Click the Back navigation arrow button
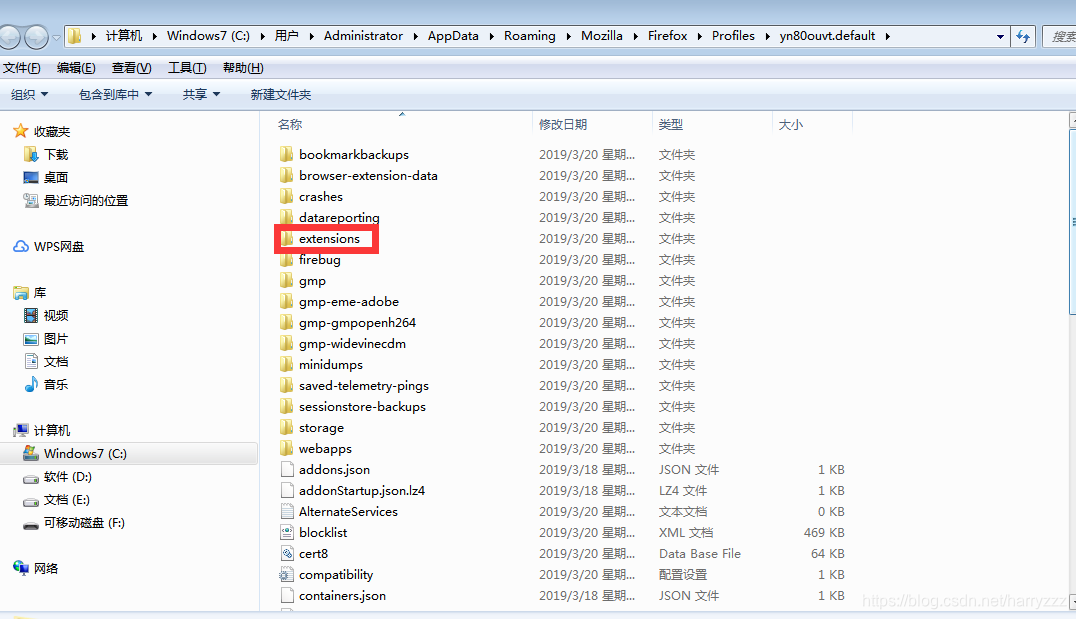 [10, 36]
